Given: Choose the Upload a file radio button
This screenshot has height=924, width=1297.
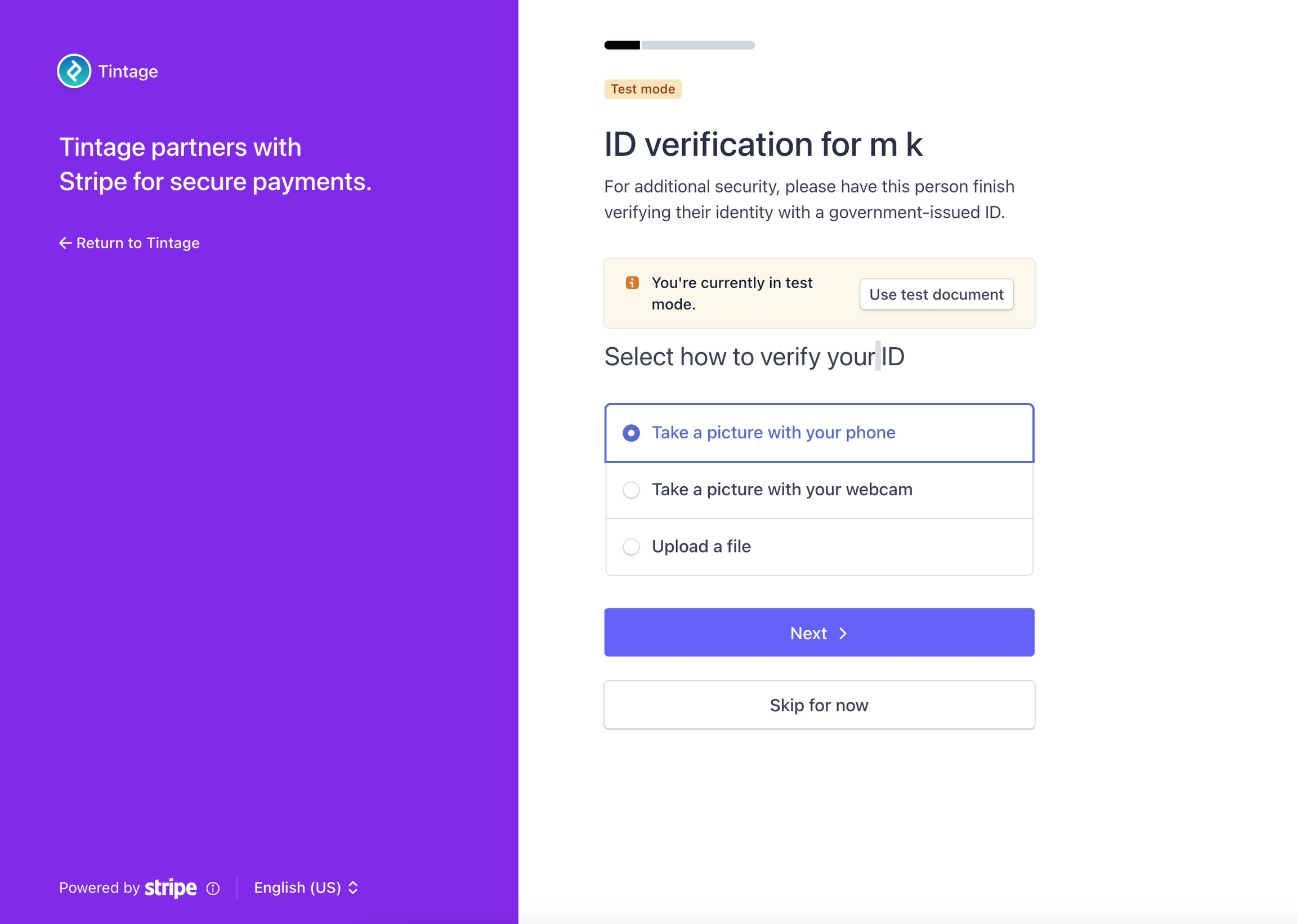Looking at the screenshot, I should point(631,547).
